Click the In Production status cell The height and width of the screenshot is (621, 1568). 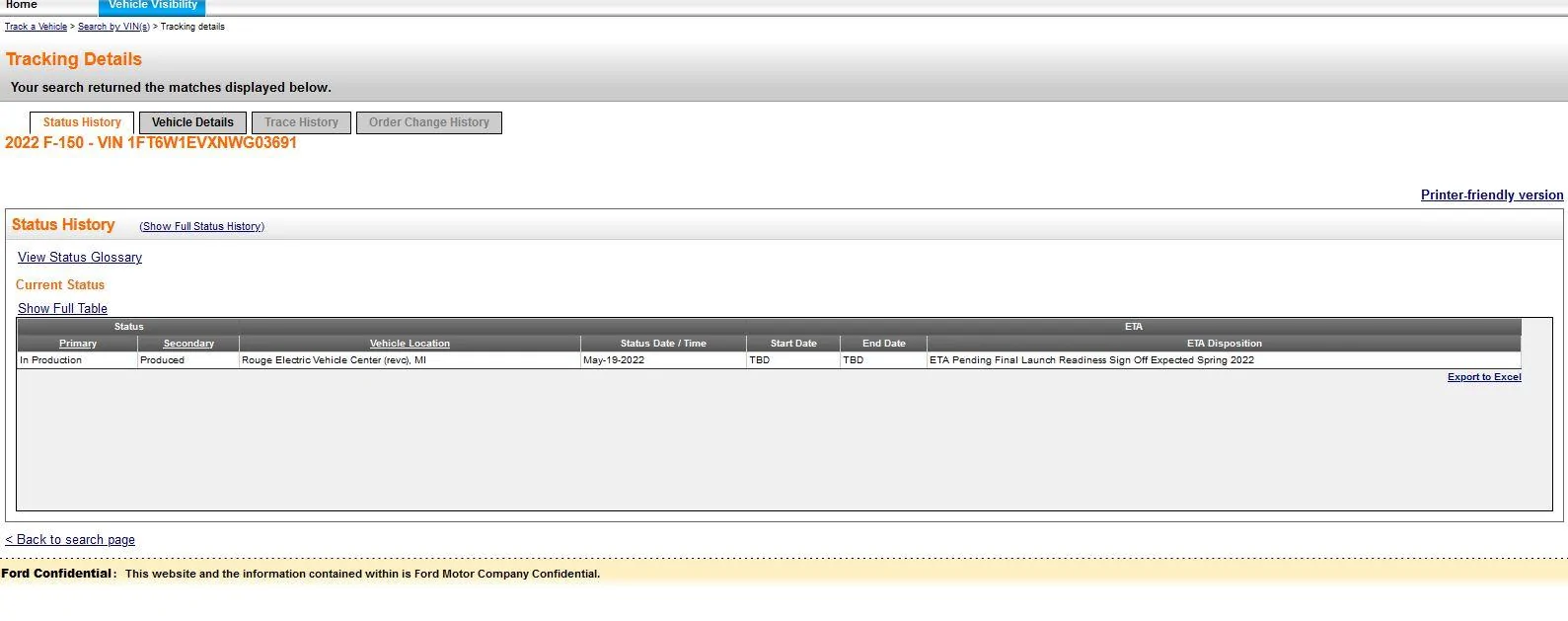click(x=50, y=360)
